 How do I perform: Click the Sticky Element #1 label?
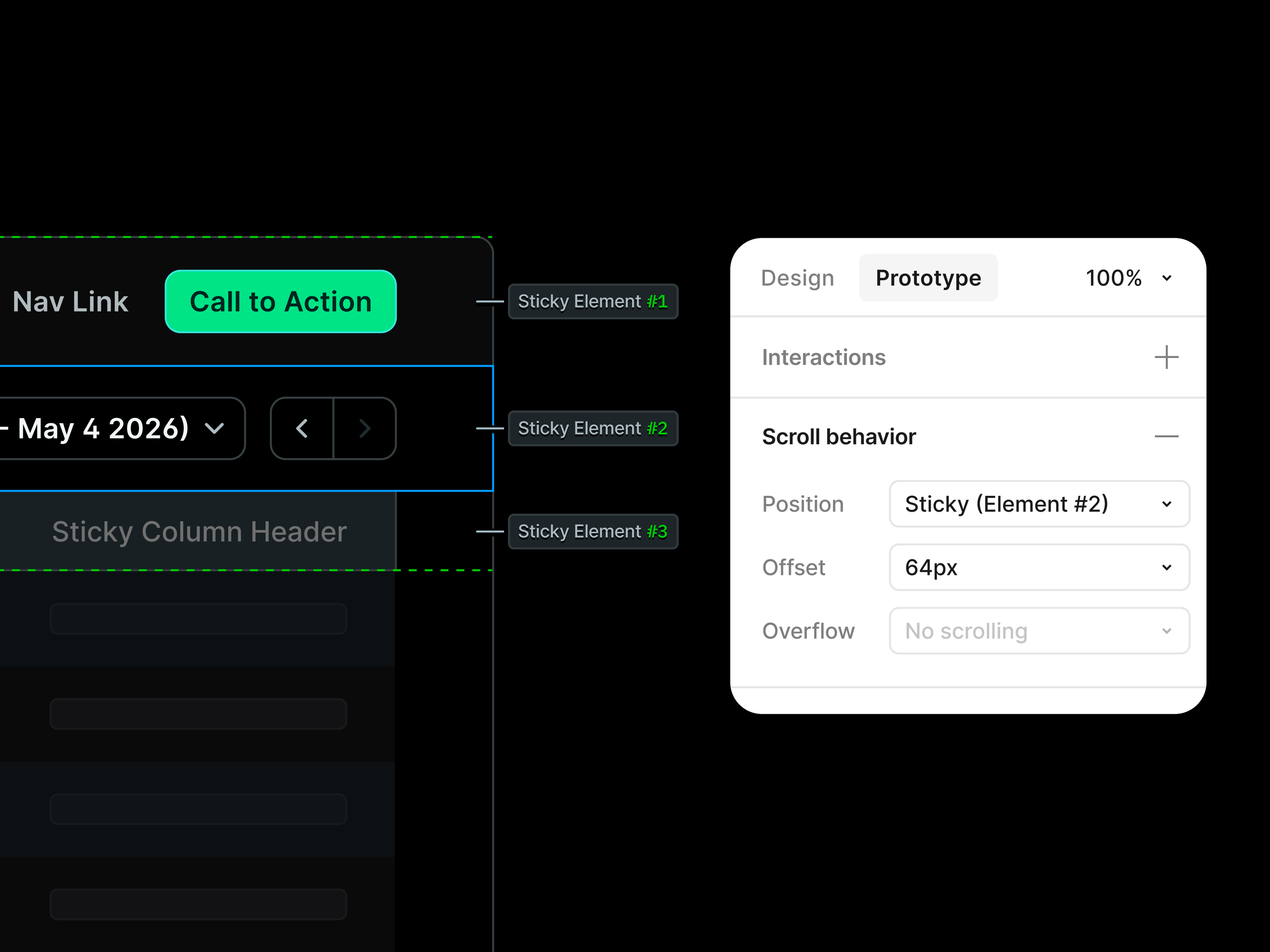pyautogui.click(x=592, y=301)
